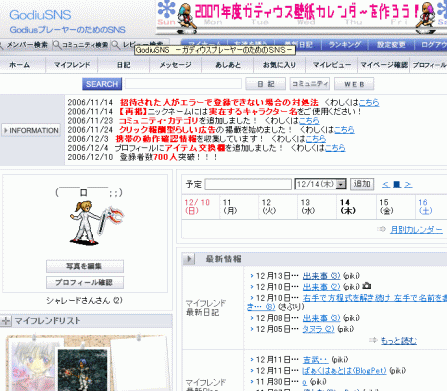
Task: Open こちら link for 携帯の動作確認情報 notice
Action: [316, 139]
